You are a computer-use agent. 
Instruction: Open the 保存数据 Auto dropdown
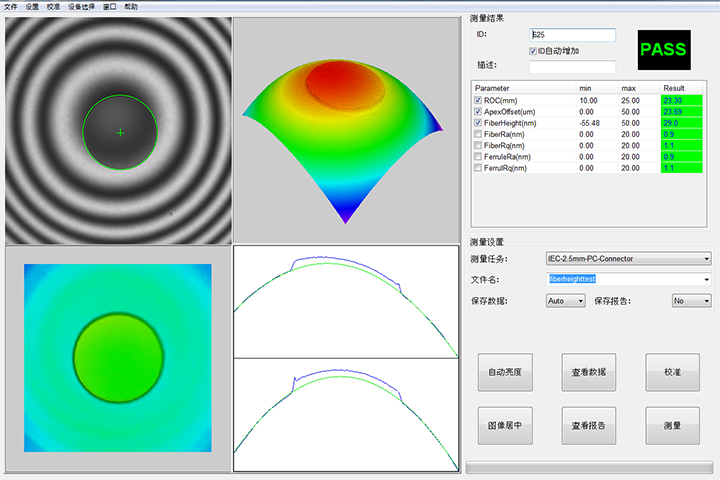point(565,301)
